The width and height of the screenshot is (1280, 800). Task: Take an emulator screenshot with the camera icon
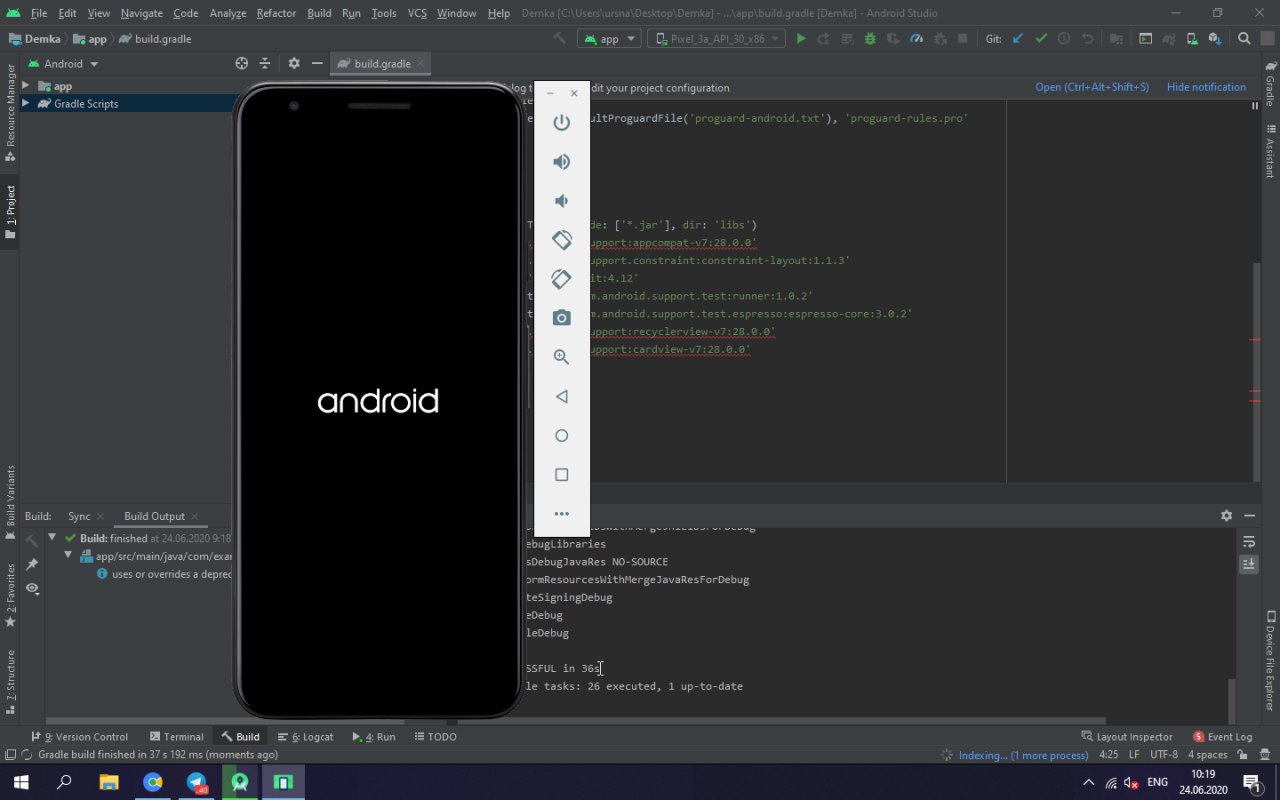point(562,318)
